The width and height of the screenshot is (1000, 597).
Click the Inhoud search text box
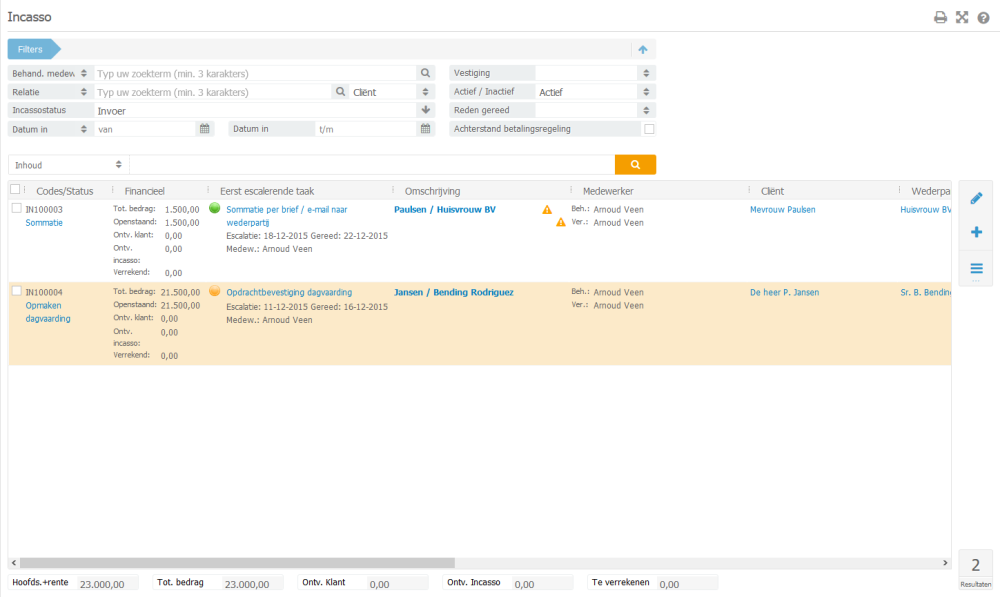(x=372, y=165)
